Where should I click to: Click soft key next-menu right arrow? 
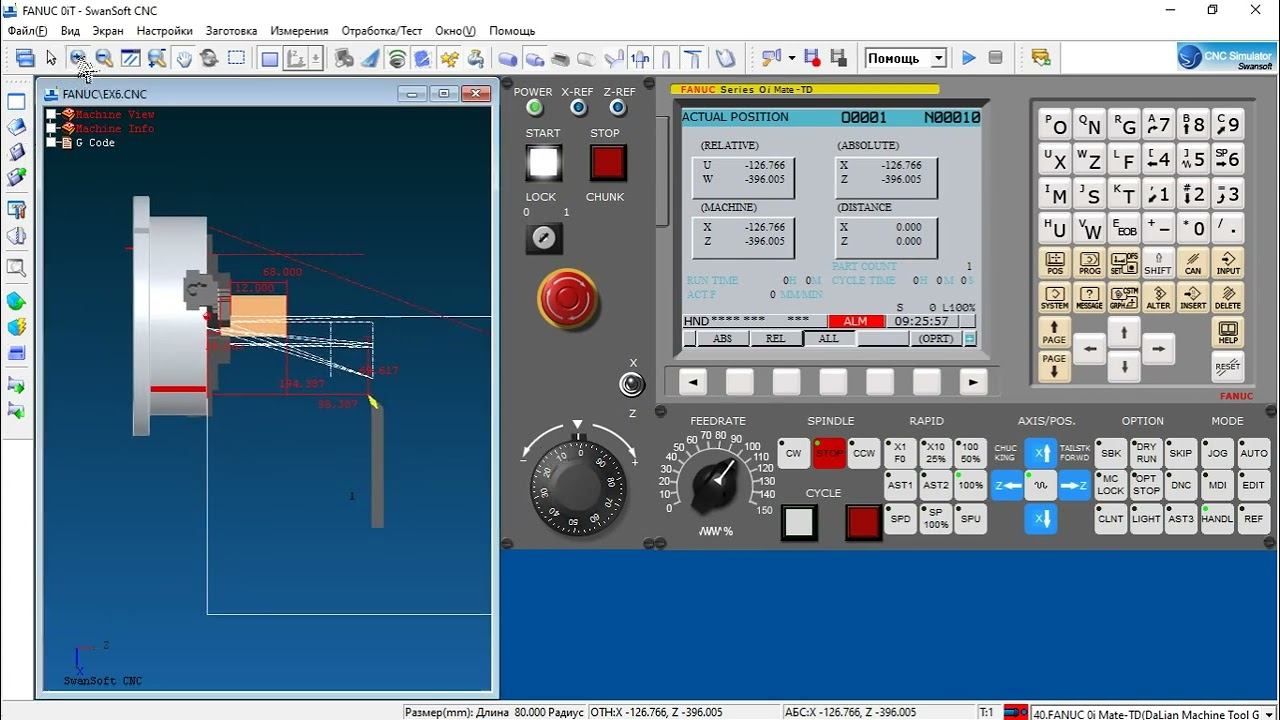click(973, 382)
